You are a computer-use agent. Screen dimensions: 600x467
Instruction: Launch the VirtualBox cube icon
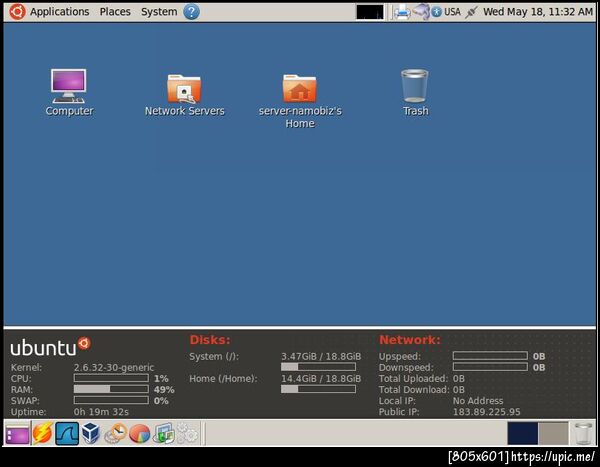click(x=91, y=433)
